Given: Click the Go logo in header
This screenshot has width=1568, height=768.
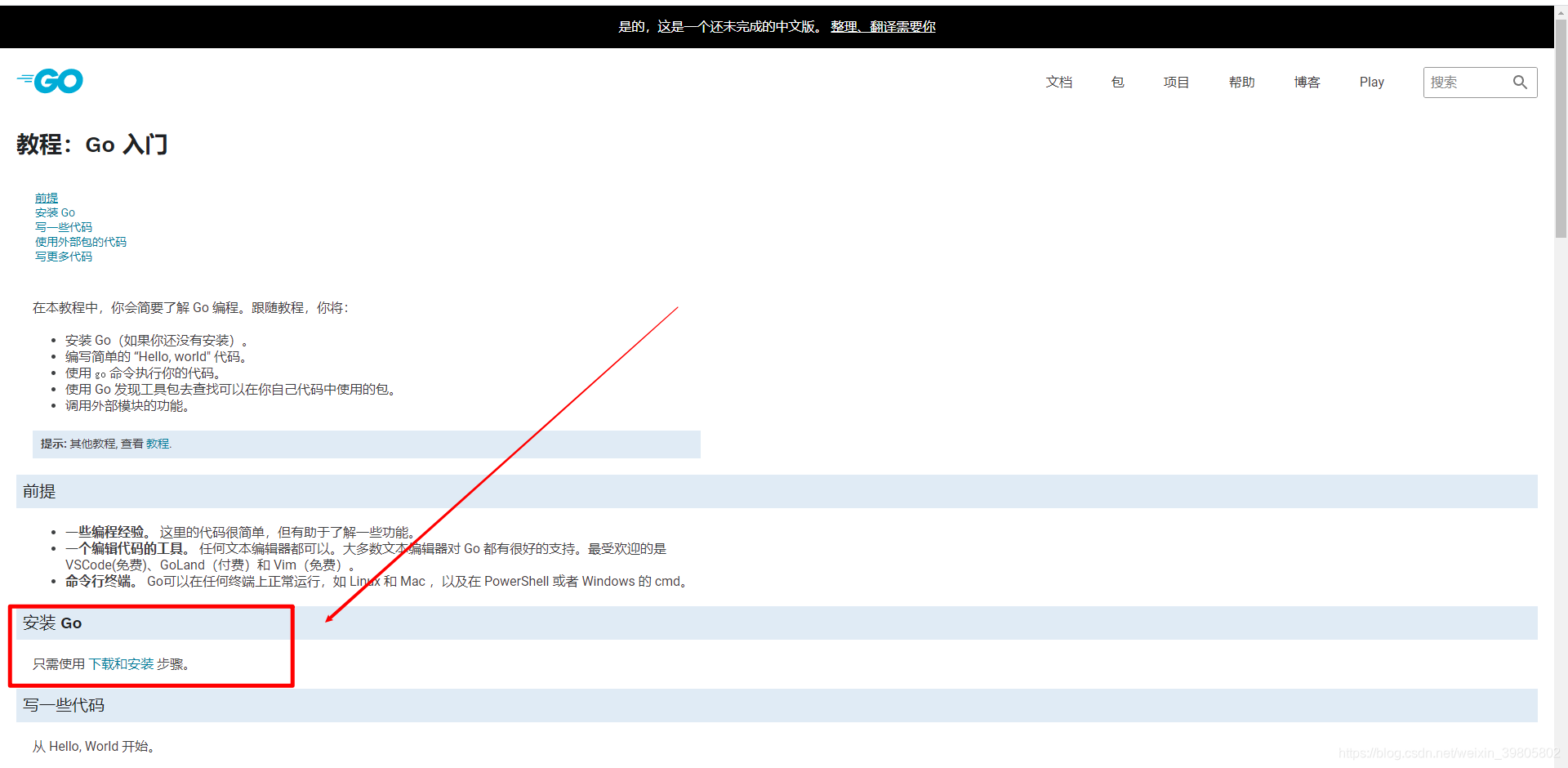Looking at the screenshot, I should [50, 81].
